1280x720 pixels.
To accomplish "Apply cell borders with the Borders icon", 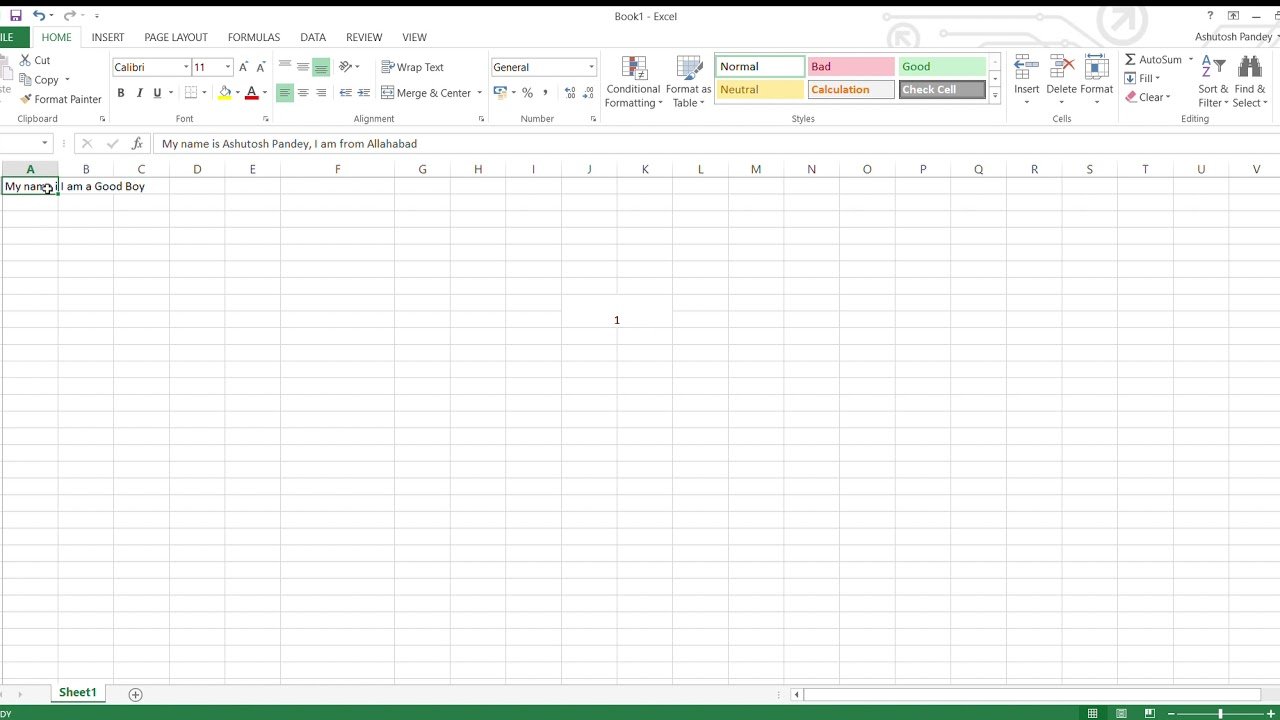I will pyautogui.click(x=190, y=93).
